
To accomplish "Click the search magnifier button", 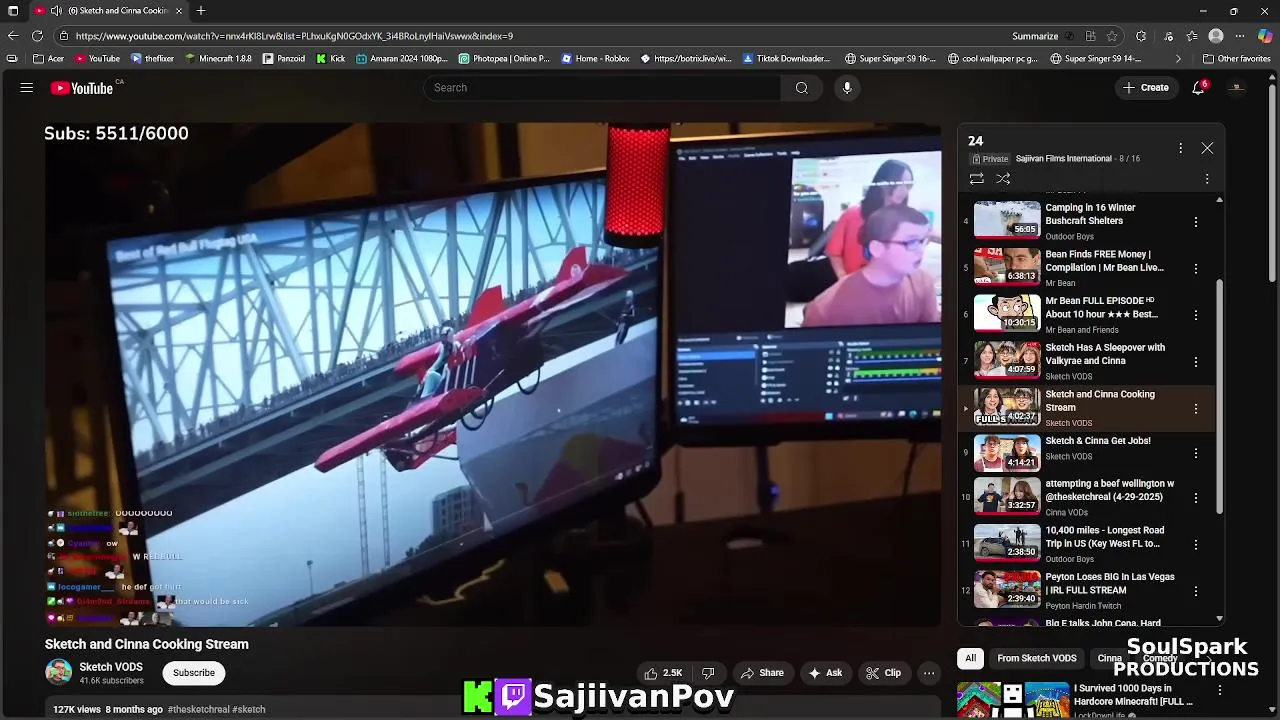I will (x=801, y=88).
